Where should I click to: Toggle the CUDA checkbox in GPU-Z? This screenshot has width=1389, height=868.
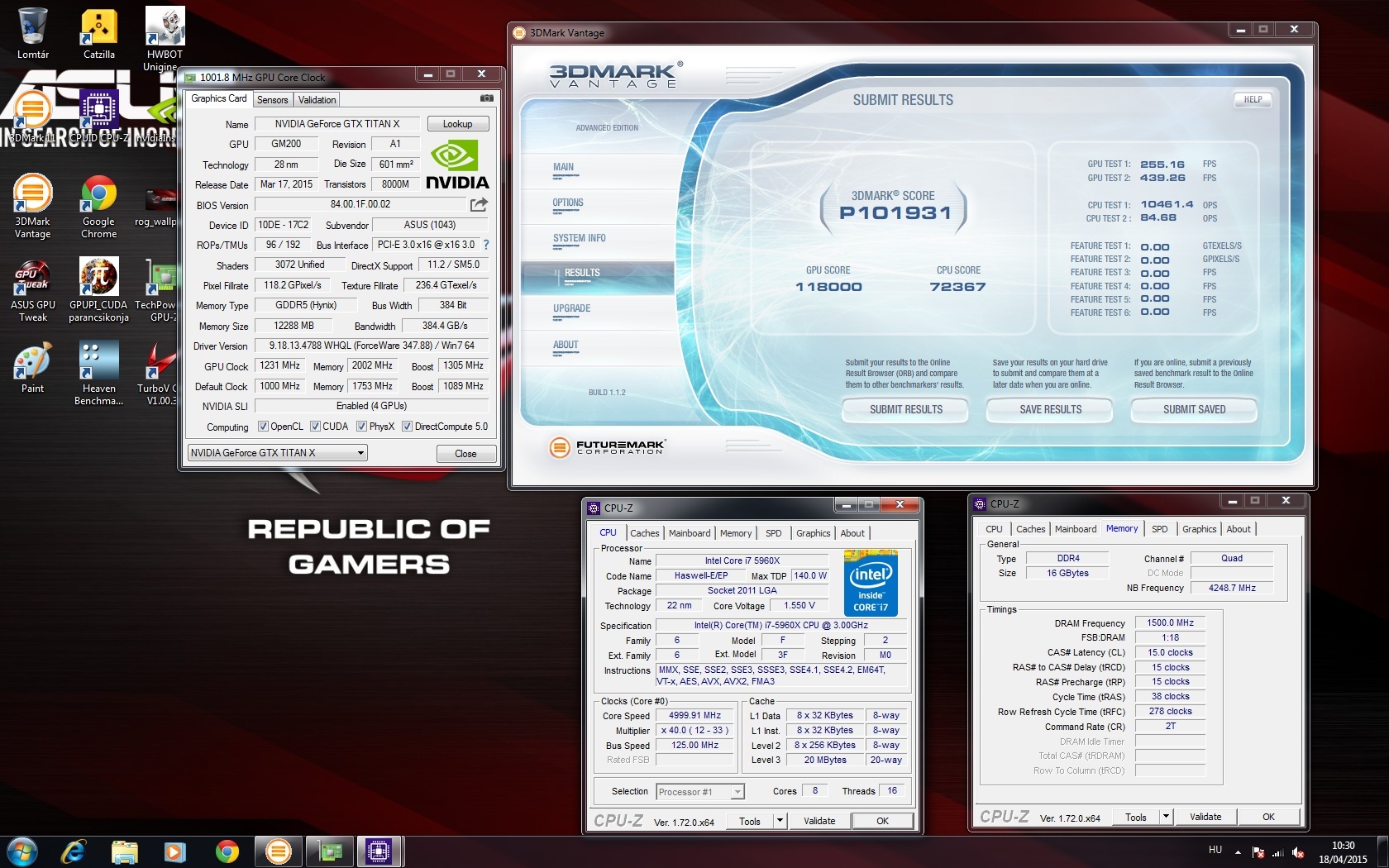pos(315,427)
